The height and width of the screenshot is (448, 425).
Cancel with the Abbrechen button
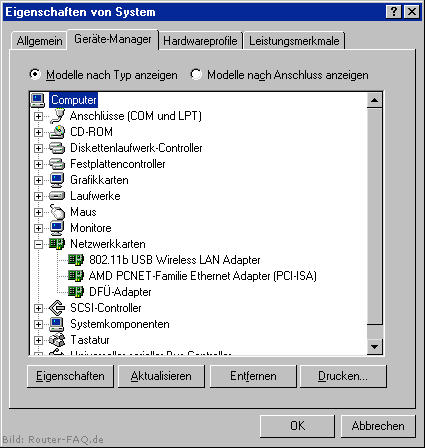pyautogui.click(x=378, y=426)
